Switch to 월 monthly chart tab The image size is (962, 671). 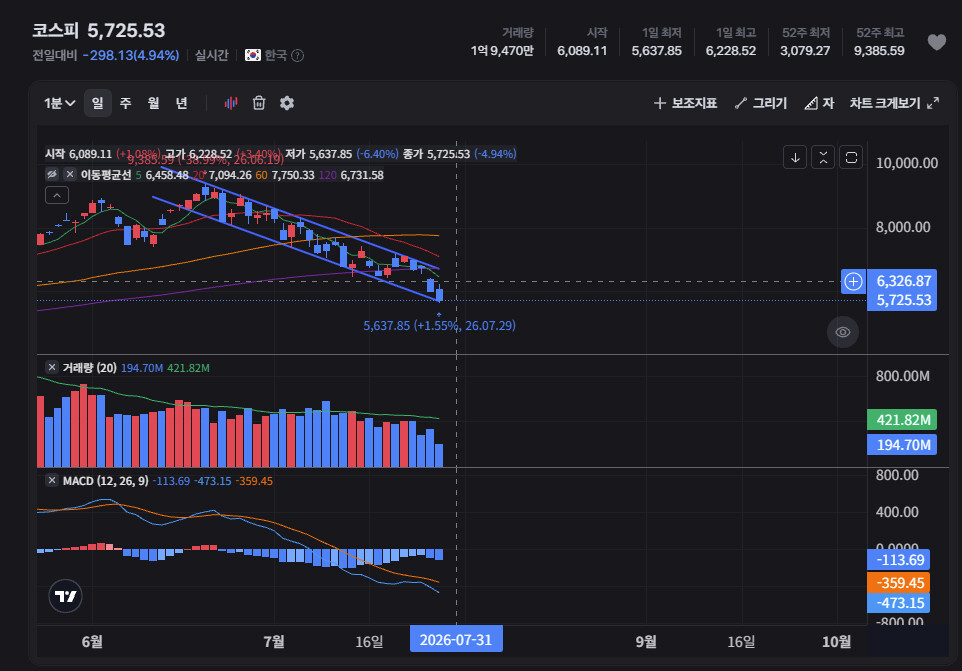coord(153,103)
